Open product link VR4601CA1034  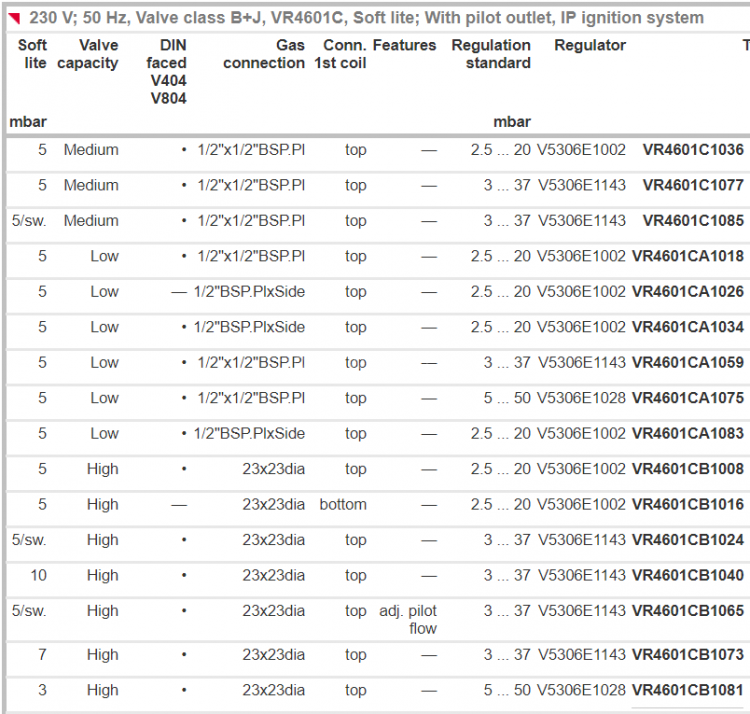(688, 327)
